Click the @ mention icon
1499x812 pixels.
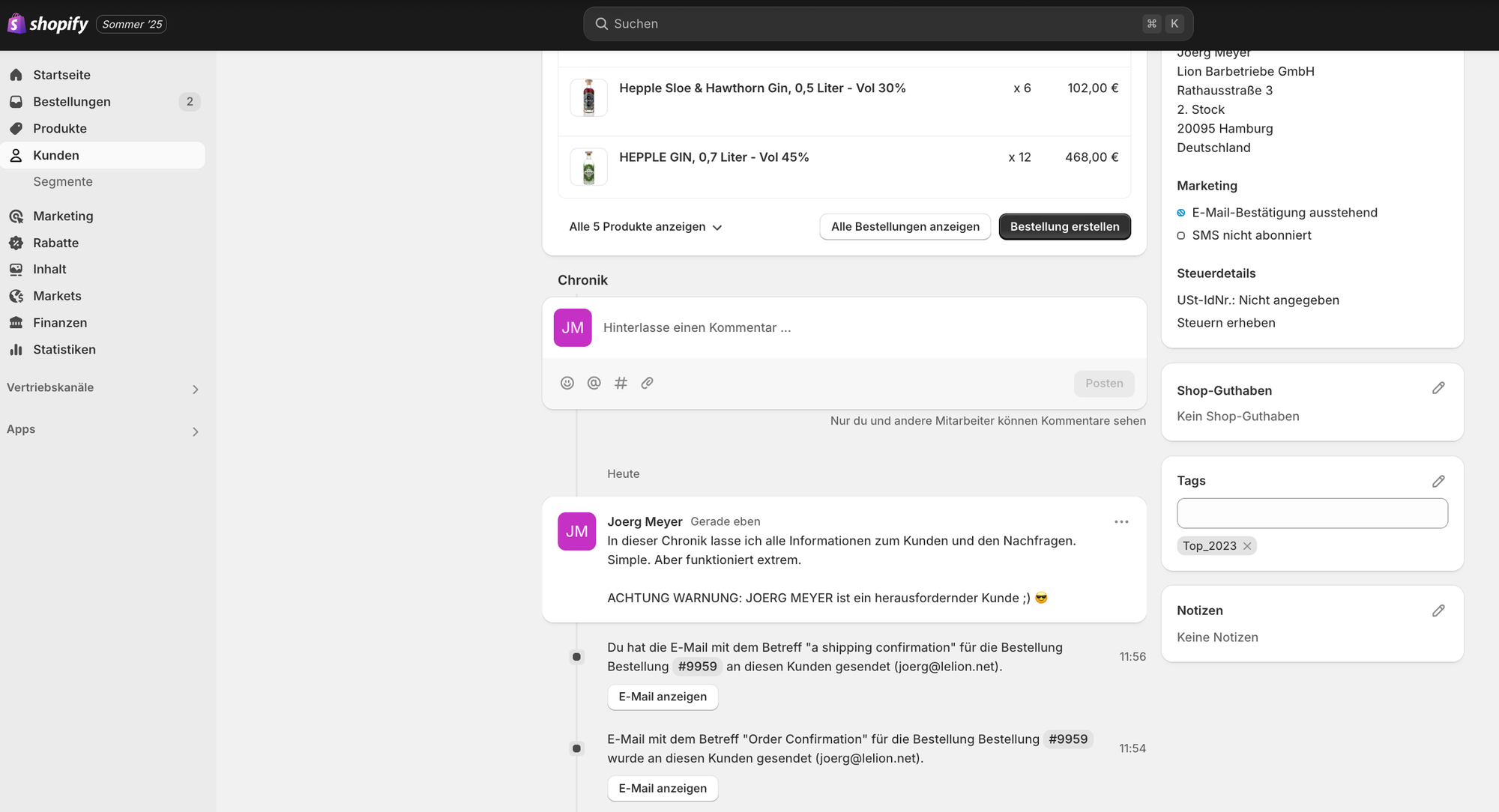click(x=594, y=383)
